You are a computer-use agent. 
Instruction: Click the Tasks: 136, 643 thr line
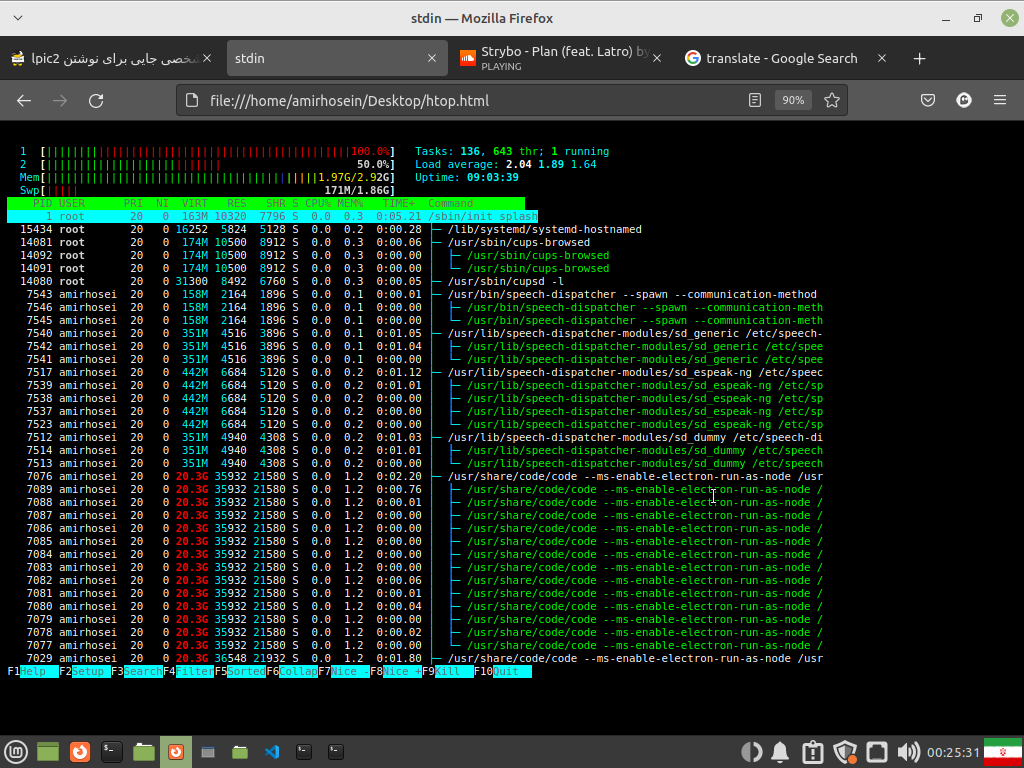click(512, 152)
